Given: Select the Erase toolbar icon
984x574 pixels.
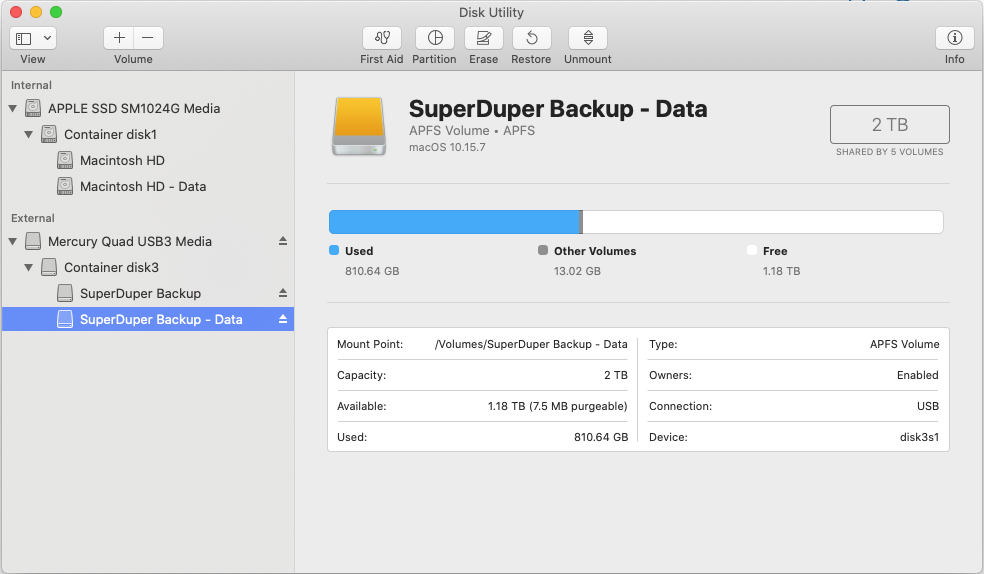Looking at the screenshot, I should pyautogui.click(x=483, y=38).
